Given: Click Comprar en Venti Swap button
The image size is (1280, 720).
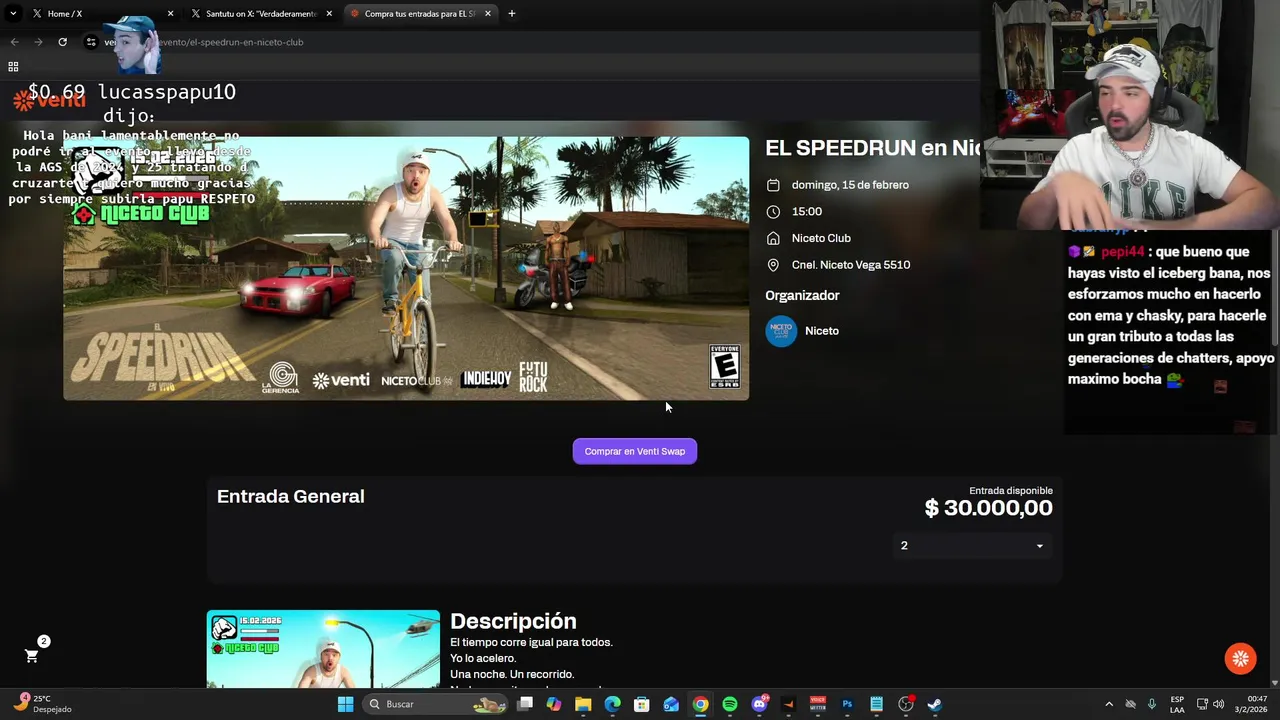Looking at the screenshot, I should point(635,451).
